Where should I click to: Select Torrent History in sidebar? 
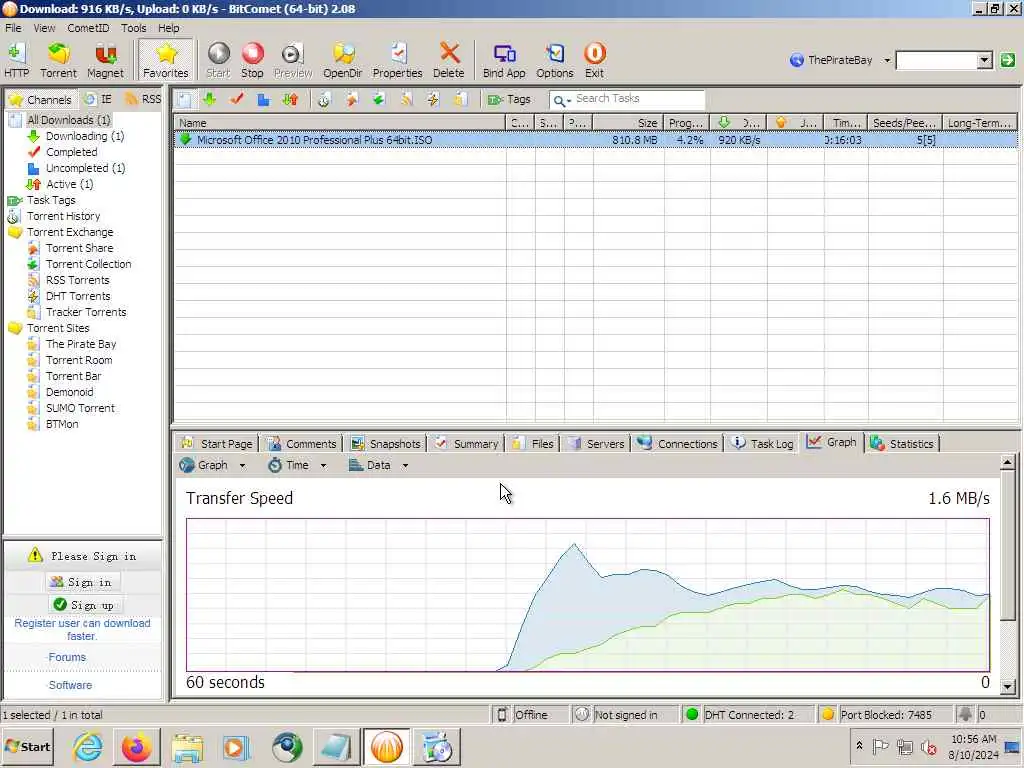[63, 216]
